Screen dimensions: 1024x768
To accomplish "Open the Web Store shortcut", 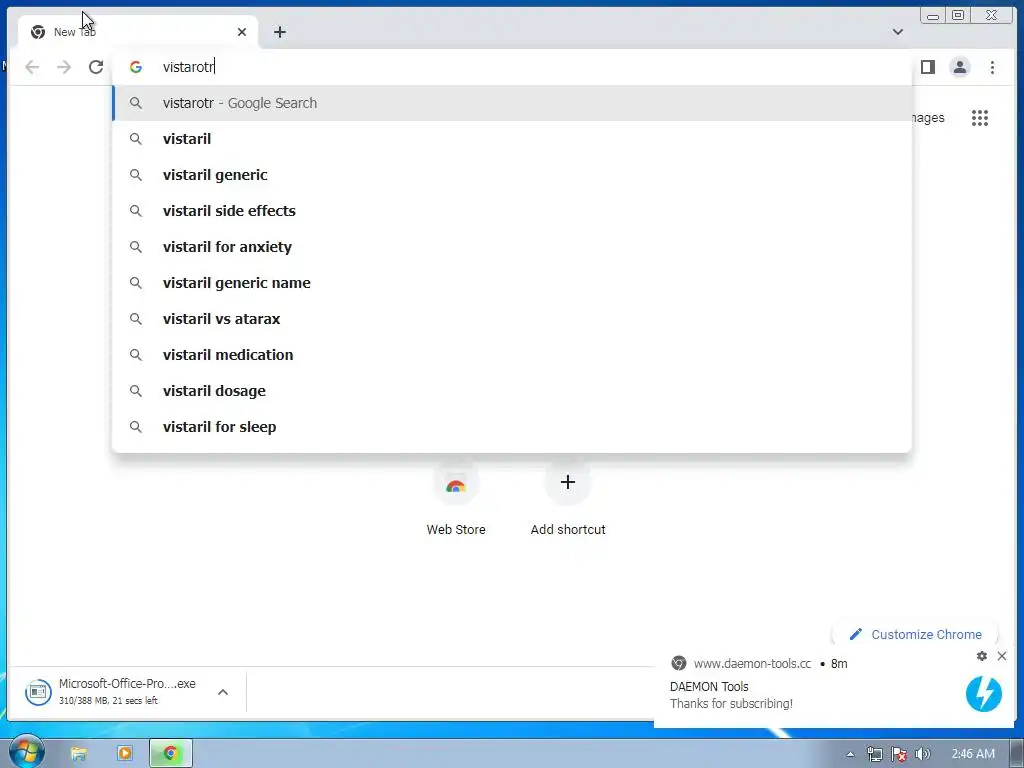I will (x=456, y=500).
